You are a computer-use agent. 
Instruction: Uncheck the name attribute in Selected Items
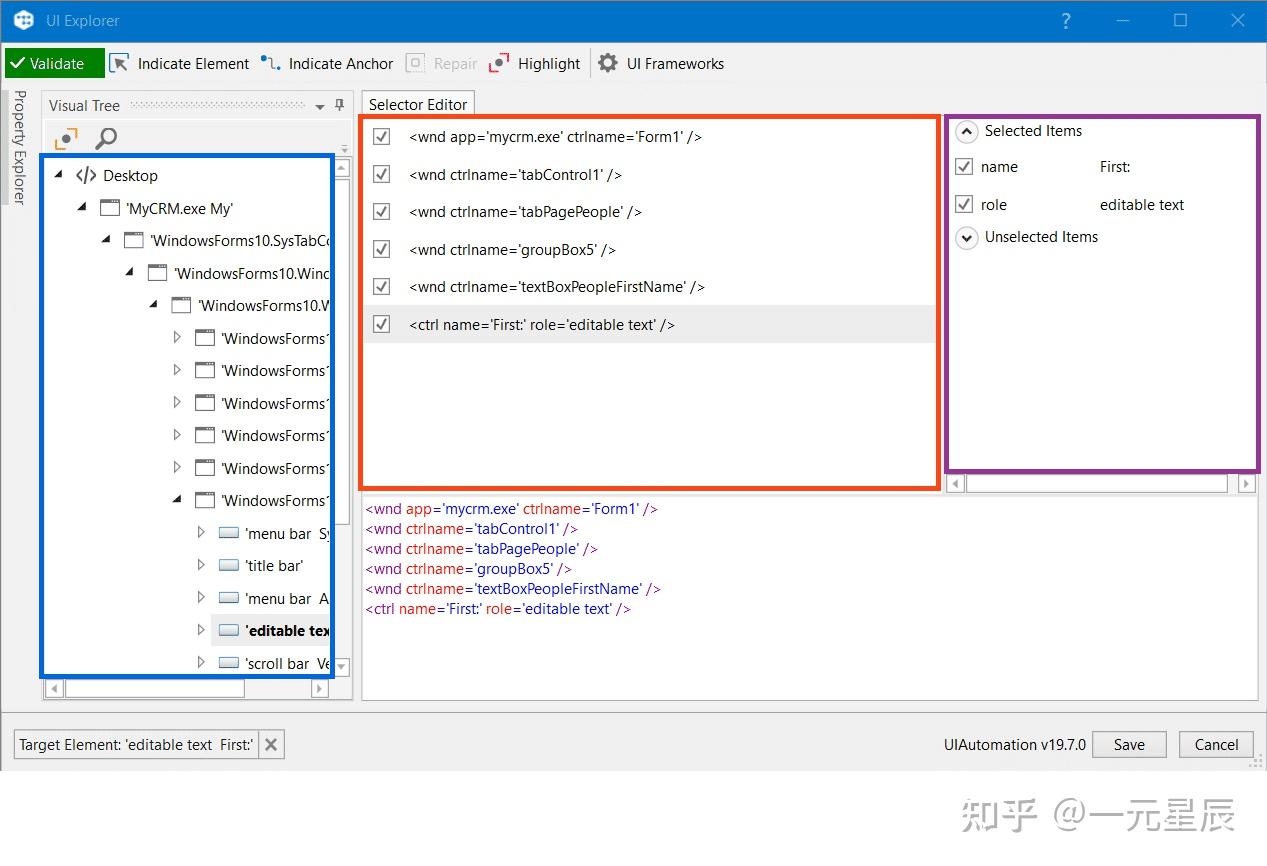pos(963,166)
